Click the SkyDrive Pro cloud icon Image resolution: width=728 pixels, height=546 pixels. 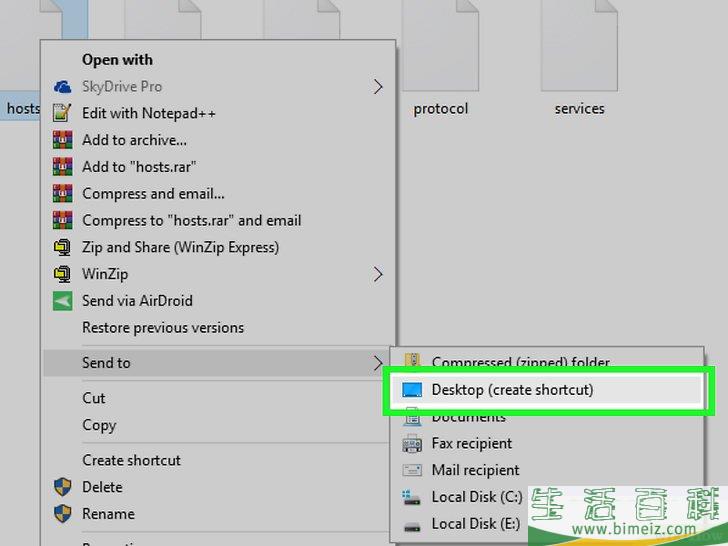pos(62,87)
